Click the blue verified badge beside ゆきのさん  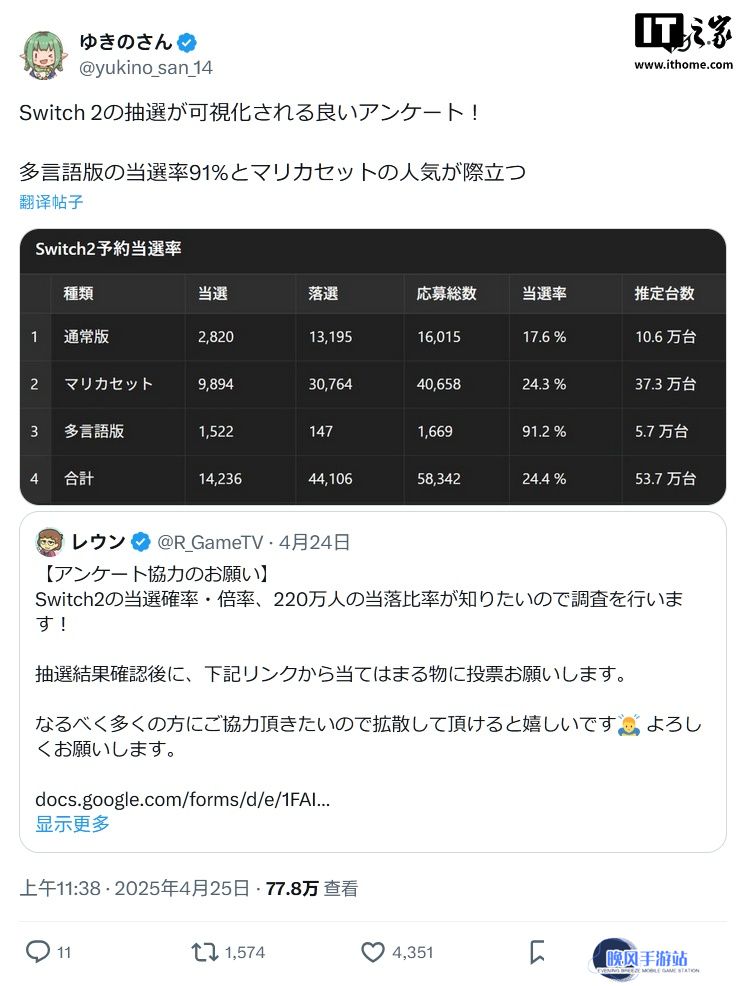pos(187,43)
